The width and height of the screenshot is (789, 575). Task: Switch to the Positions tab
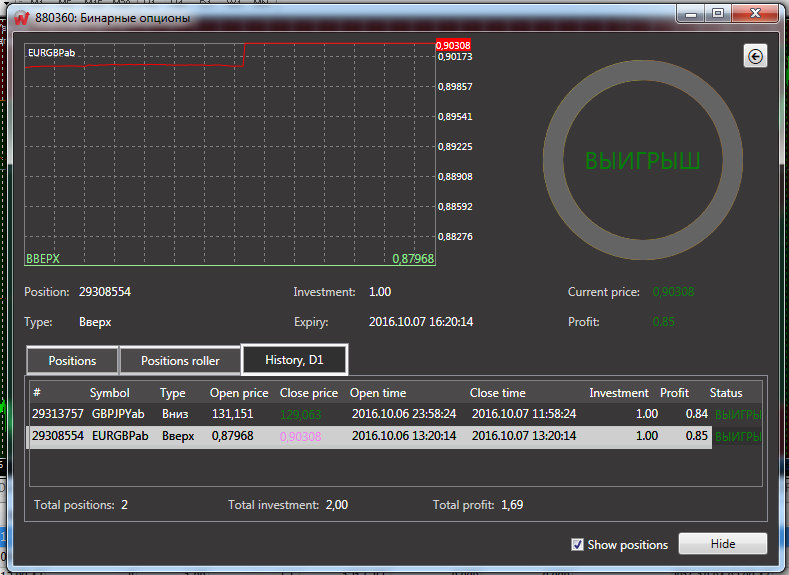(72, 360)
